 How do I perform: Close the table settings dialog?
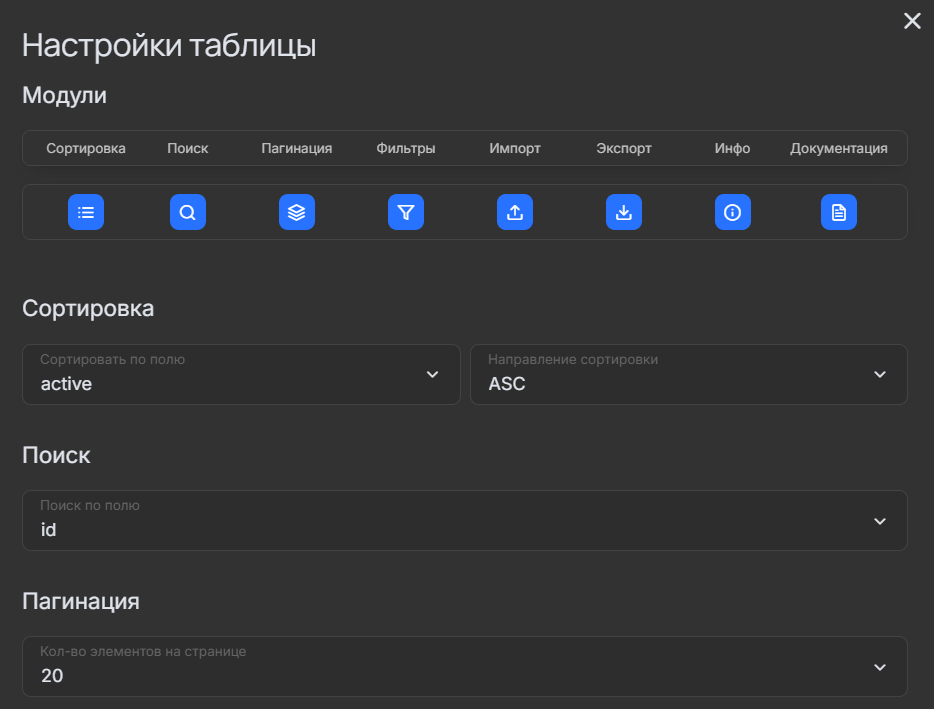(912, 21)
